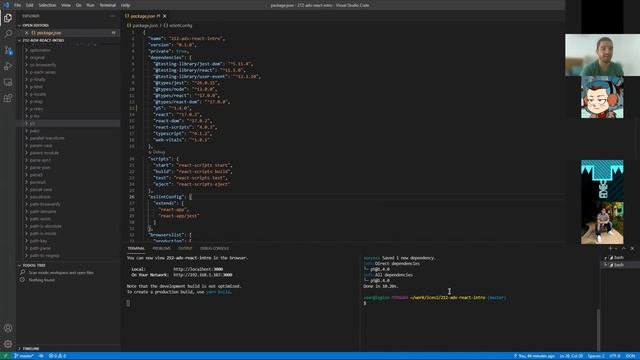Viewport: 640px width, 360px height.
Task: Open the launch profile dropdown beside the new terminal icon
Action: [x=616, y=248]
